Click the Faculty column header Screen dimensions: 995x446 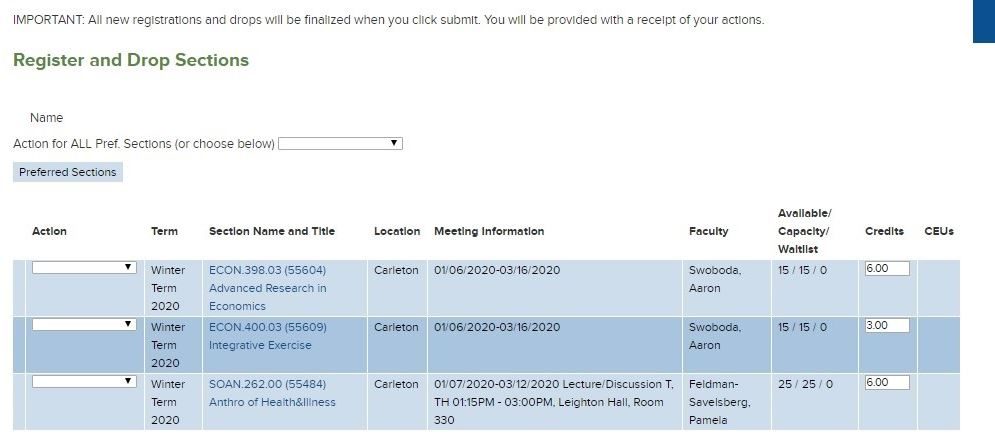coord(708,232)
